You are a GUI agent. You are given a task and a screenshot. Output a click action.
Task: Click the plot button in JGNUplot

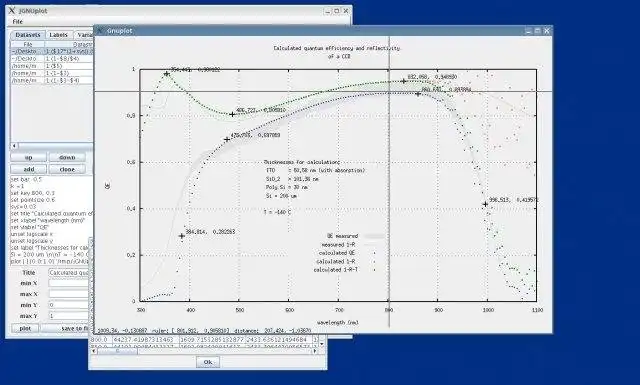(25, 328)
